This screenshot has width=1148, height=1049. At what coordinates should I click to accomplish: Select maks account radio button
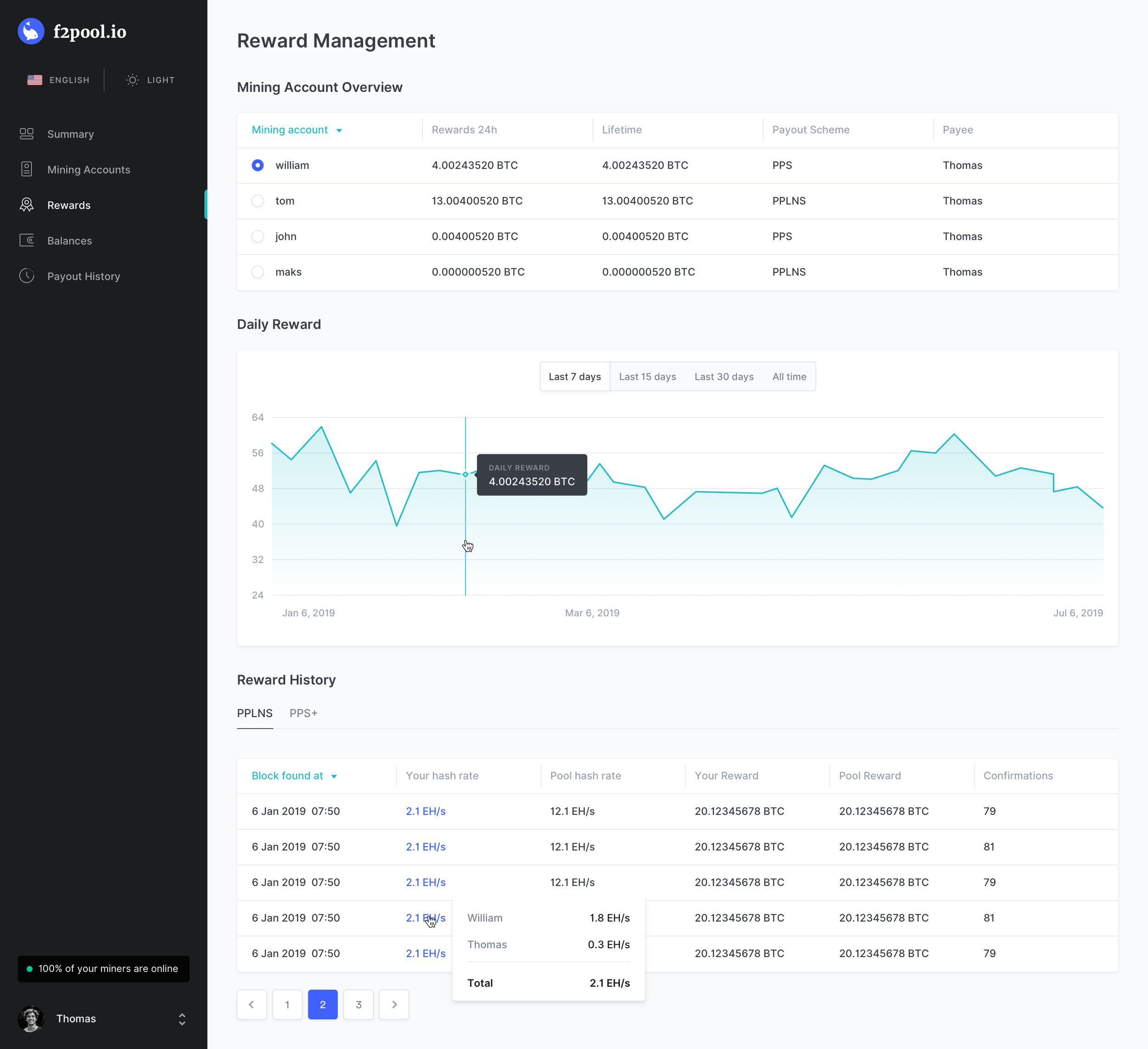258,271
